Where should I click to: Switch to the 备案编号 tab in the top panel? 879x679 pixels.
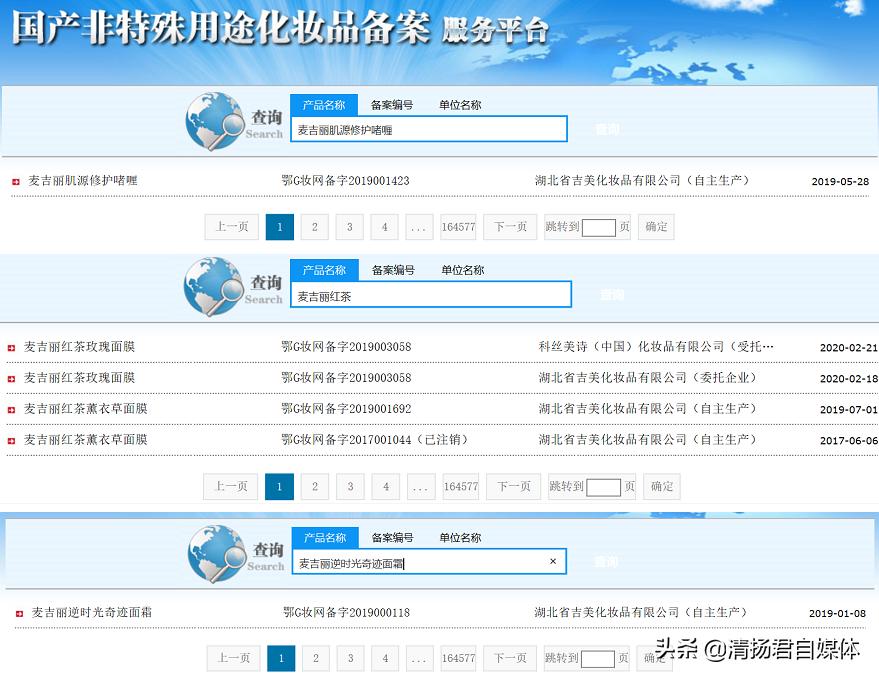click(391, 105)
